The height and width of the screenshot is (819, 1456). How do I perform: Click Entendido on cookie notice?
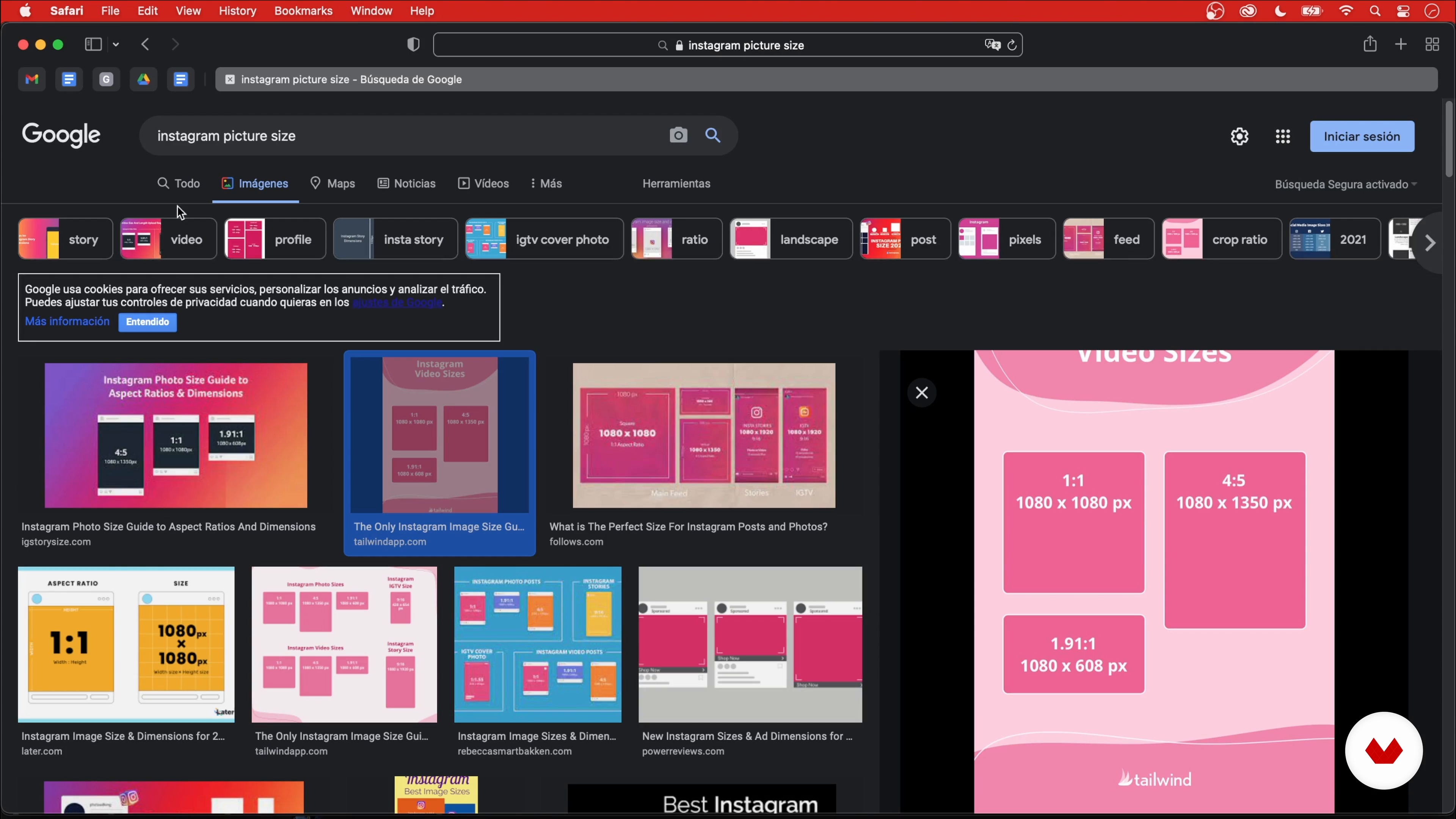coord(147,322)
